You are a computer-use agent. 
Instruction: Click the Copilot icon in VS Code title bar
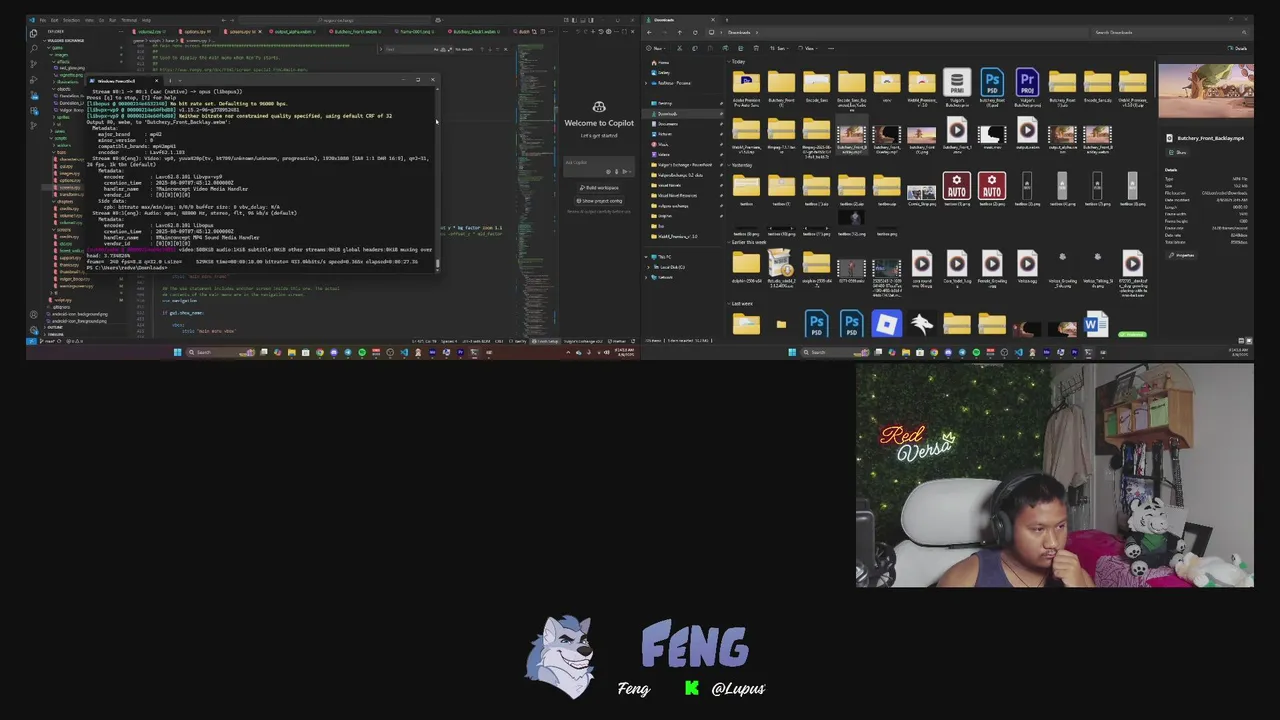(438, 20)
